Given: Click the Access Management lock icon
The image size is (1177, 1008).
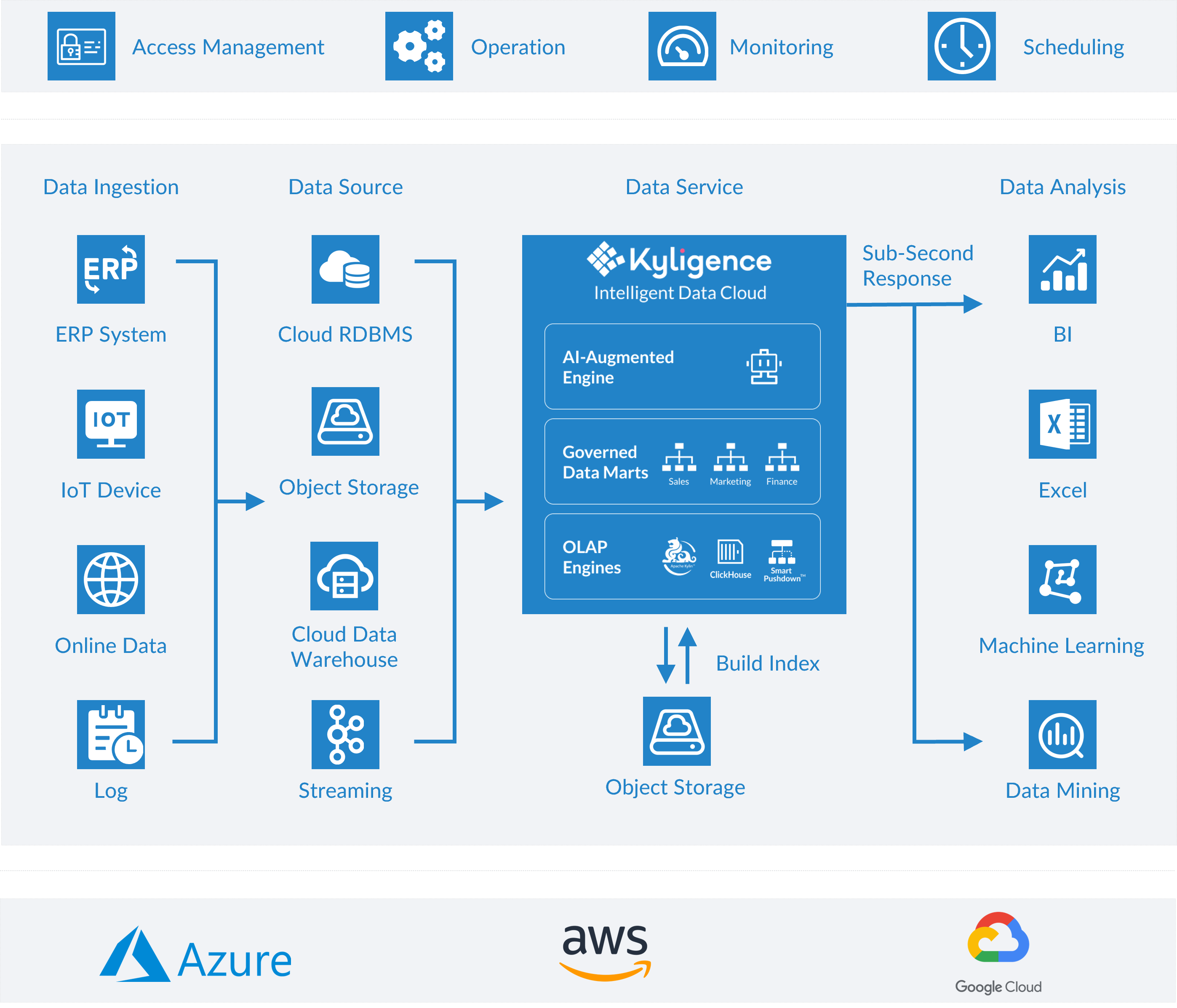Looking at the screenshot, I should click(81, 46).
